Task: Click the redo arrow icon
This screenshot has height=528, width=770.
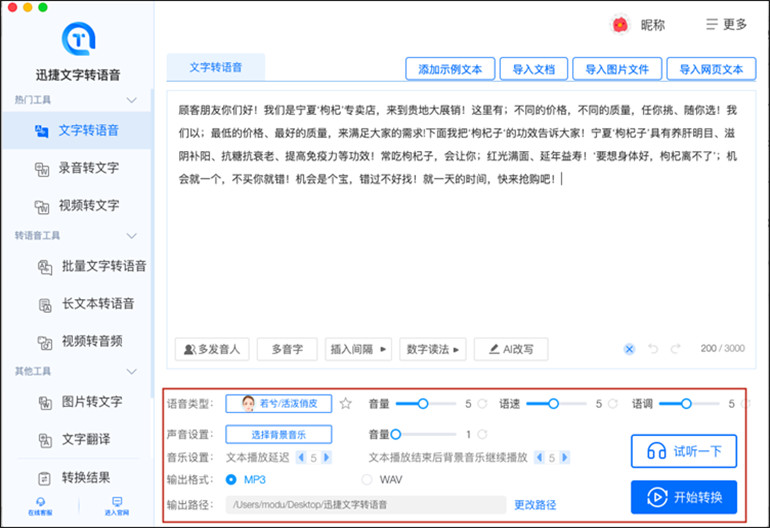Action: (x=675, y=349)
